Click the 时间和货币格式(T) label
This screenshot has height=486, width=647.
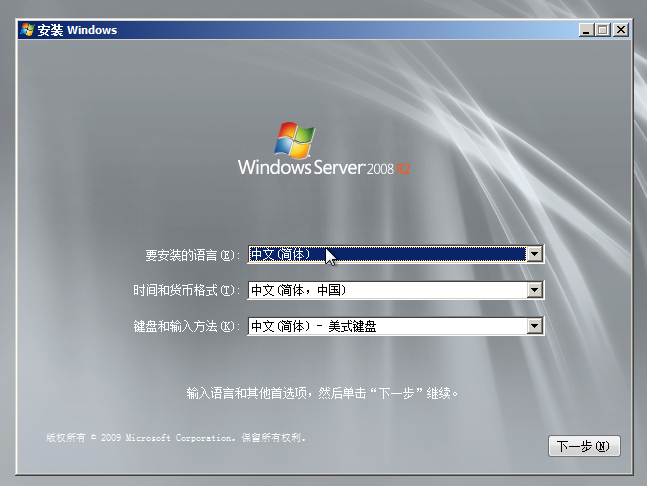pos(187,290)
